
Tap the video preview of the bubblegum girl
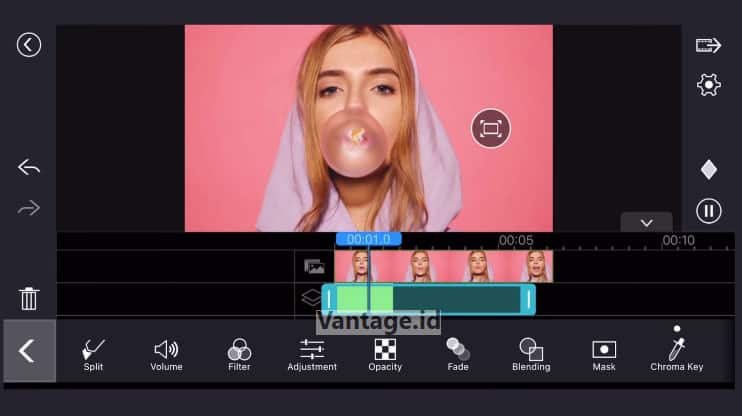369,128
